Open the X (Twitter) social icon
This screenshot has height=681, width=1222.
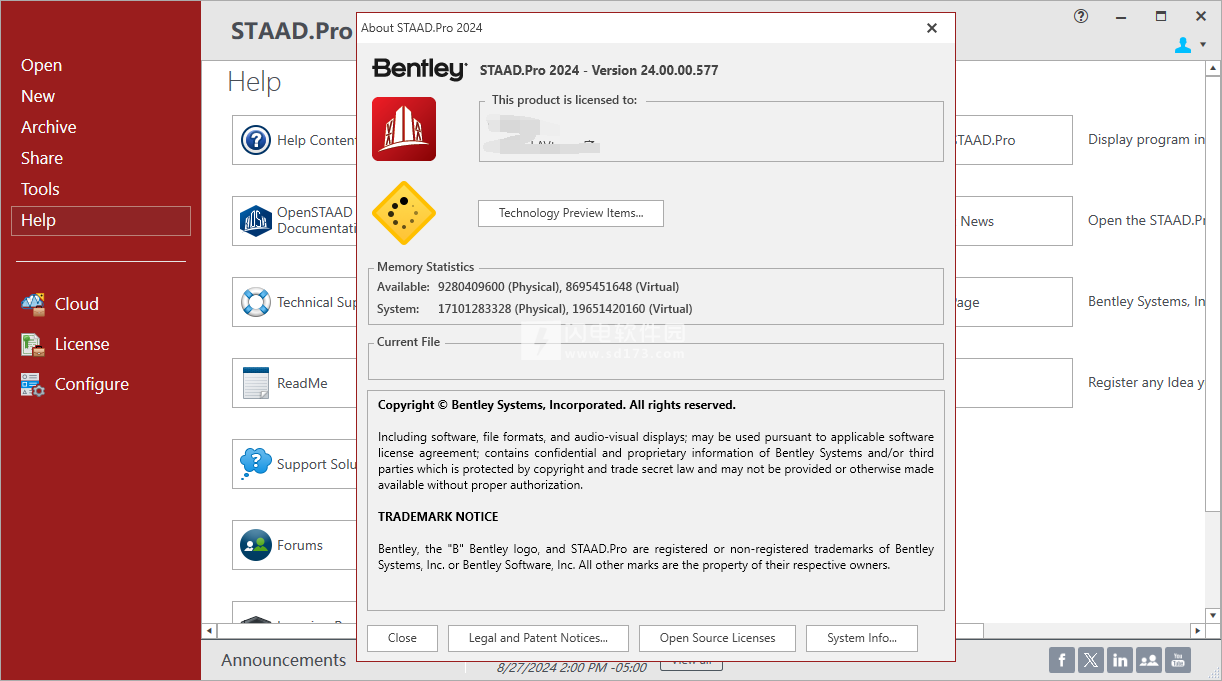1091,660
